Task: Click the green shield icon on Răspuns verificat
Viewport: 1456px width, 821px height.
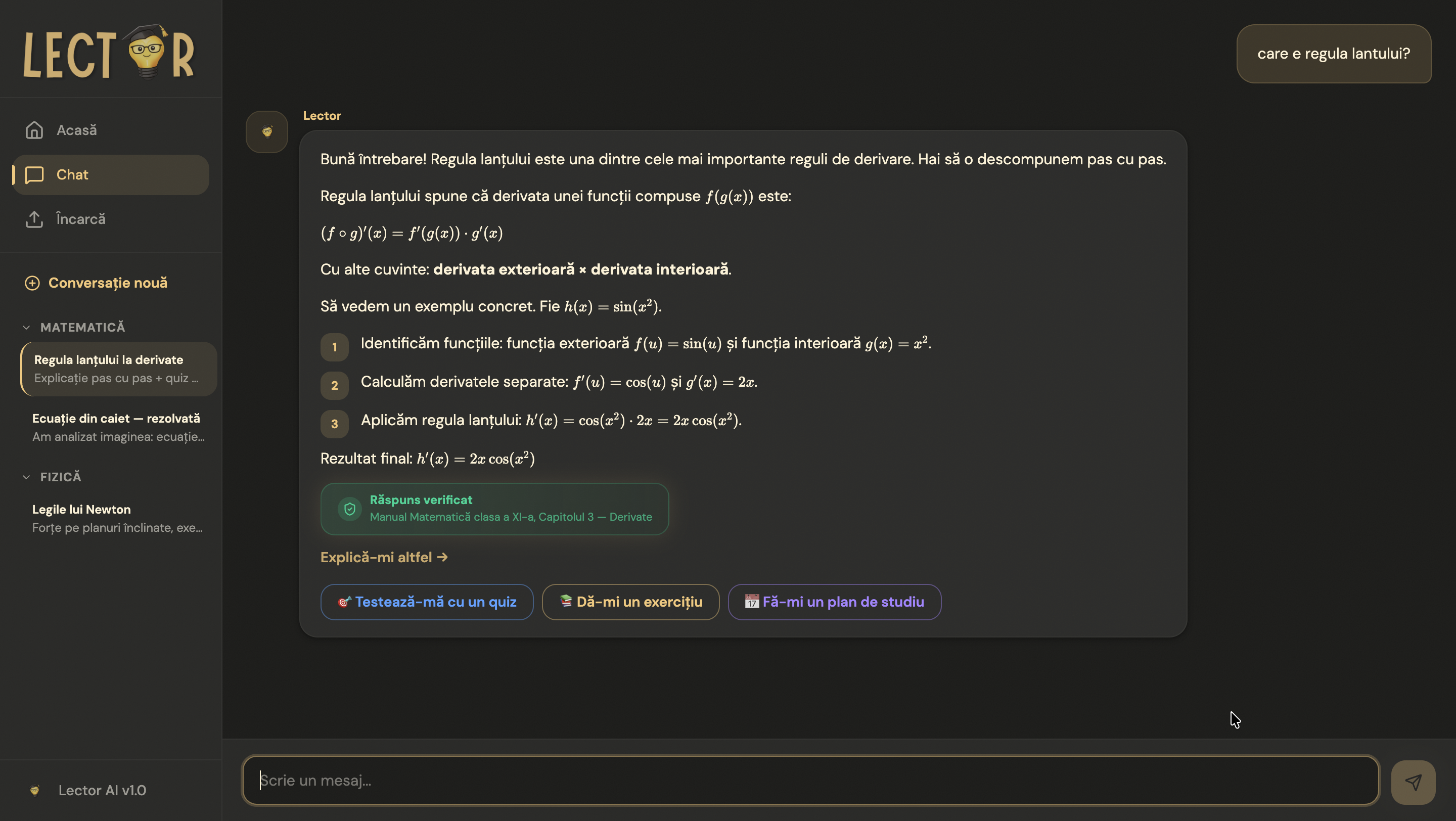Action: pos(350,509)
